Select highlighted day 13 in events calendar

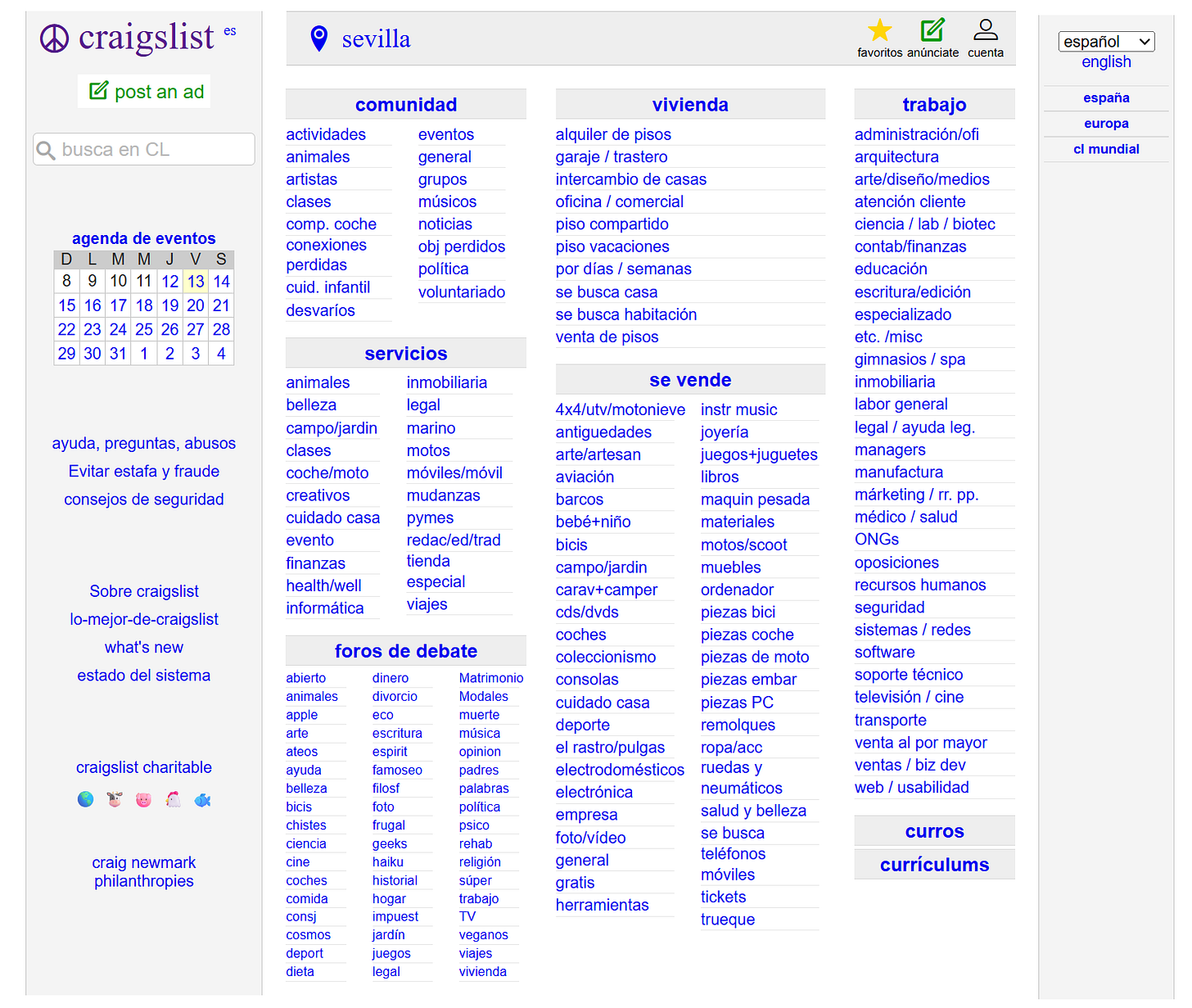coord(196,282)
